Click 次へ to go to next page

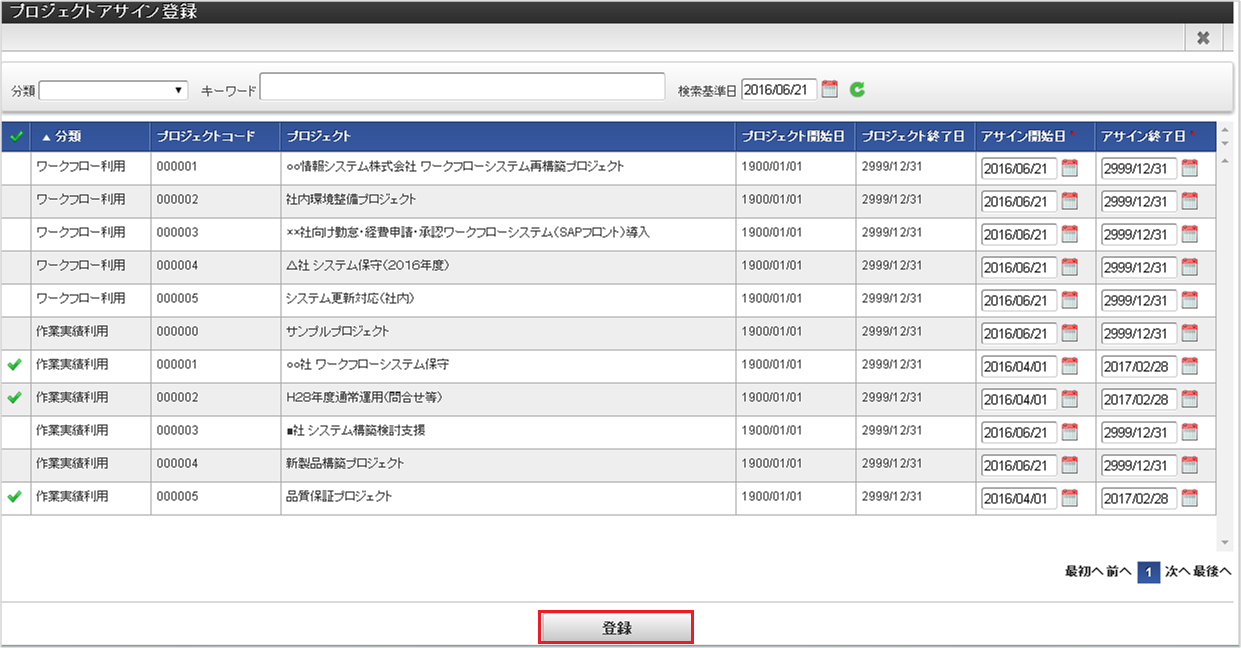click(x=1177, y=571)
